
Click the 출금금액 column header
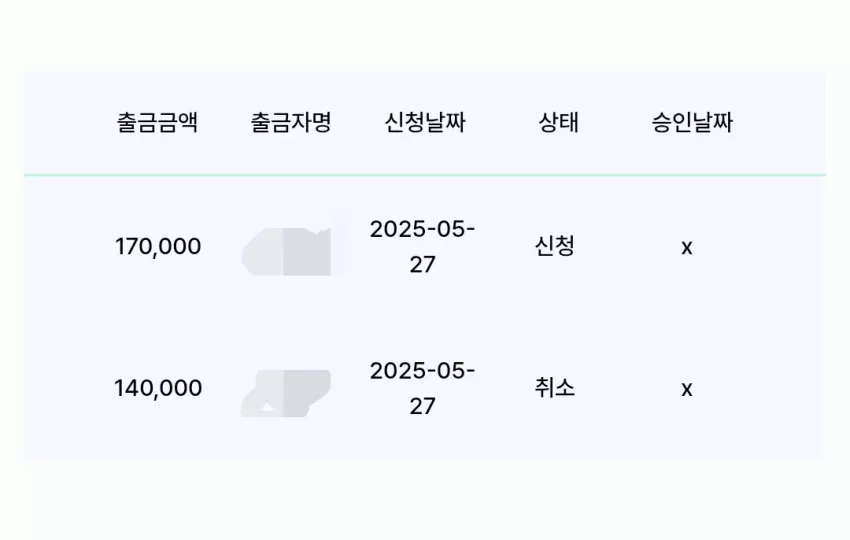pyautogui.click(x=158, y=122)
